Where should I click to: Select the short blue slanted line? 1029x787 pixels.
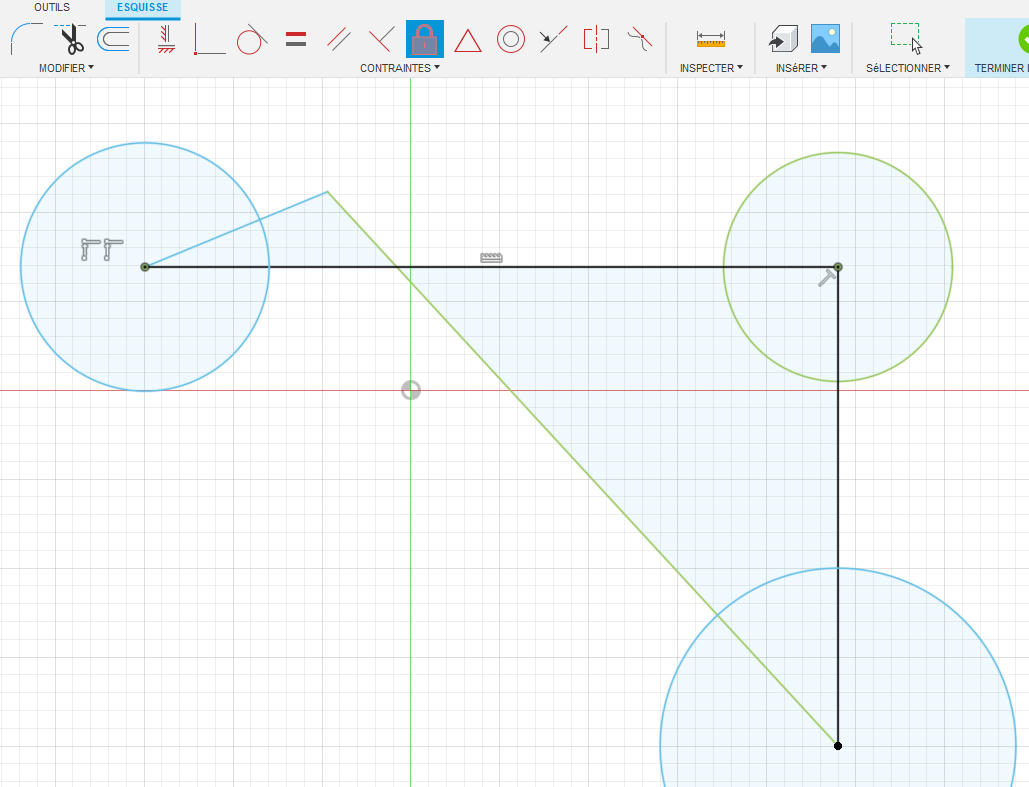(236, 229)
